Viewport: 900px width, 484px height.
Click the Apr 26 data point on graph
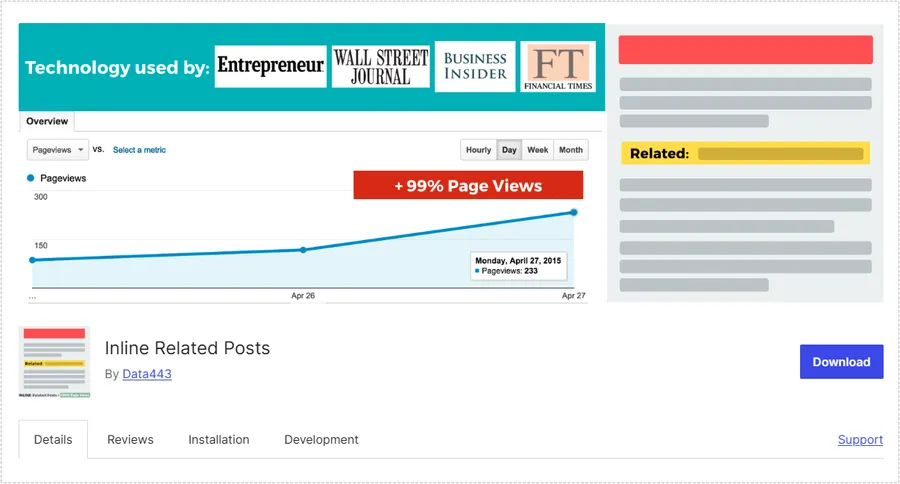[303, 250]
